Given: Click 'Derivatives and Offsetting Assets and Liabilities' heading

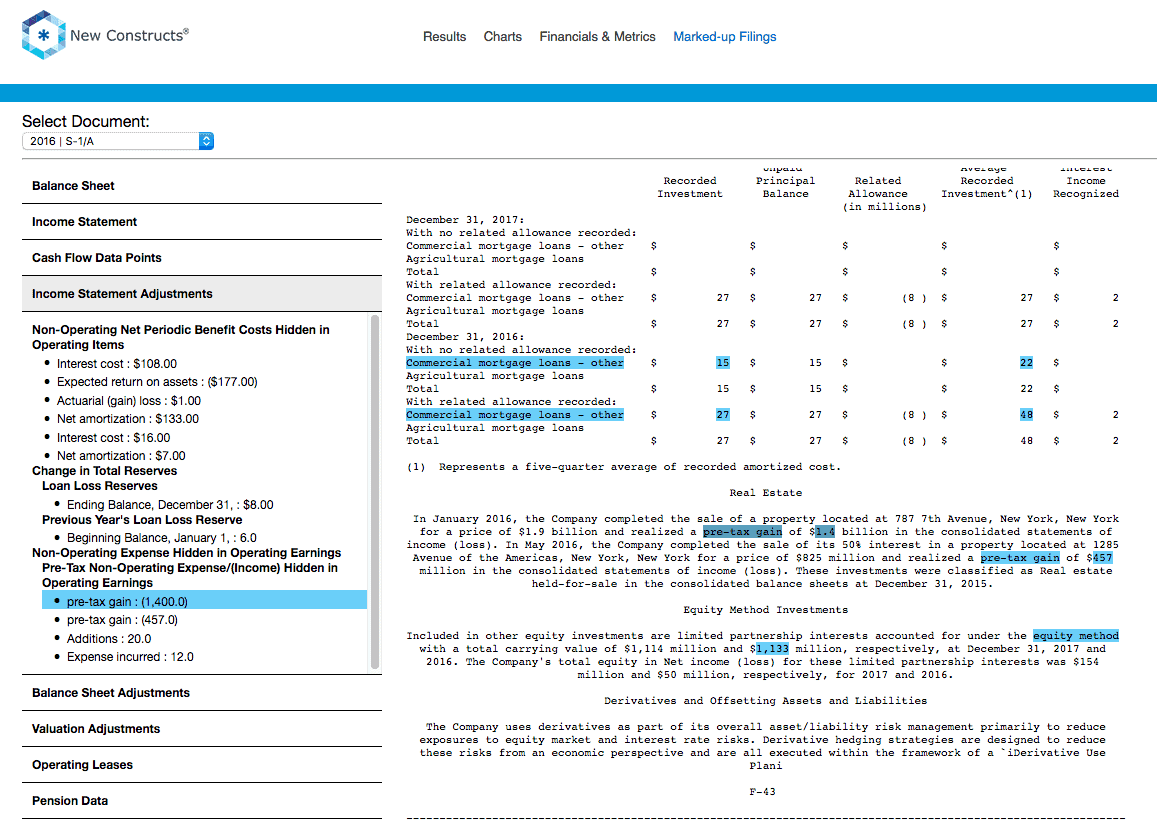Looking at the screenshot, I should tap(766, 701).
